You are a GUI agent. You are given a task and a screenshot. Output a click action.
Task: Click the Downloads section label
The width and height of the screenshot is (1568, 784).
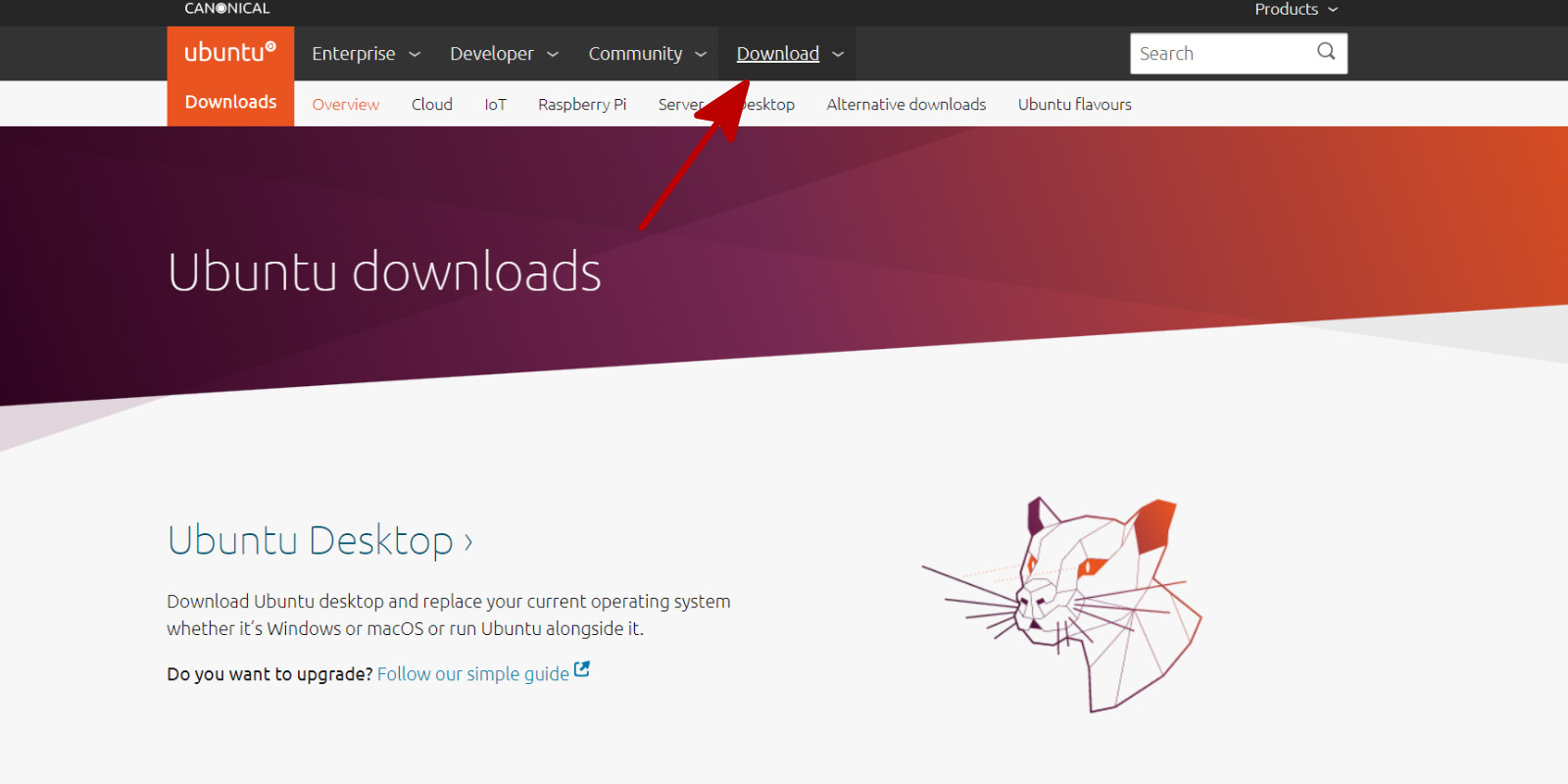pyautogui.click(x=231, y=102)
